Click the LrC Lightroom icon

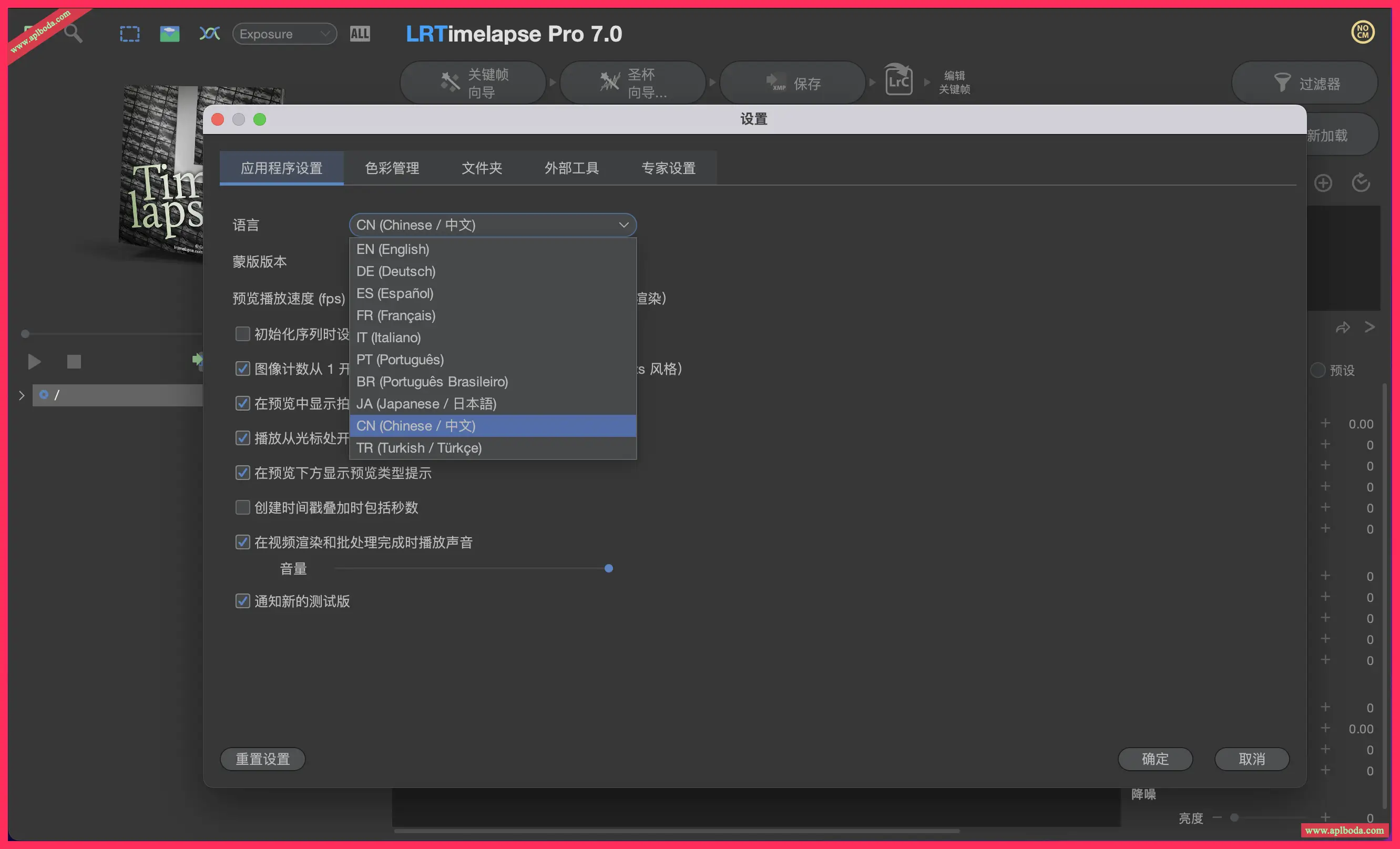tap(898, 81)
